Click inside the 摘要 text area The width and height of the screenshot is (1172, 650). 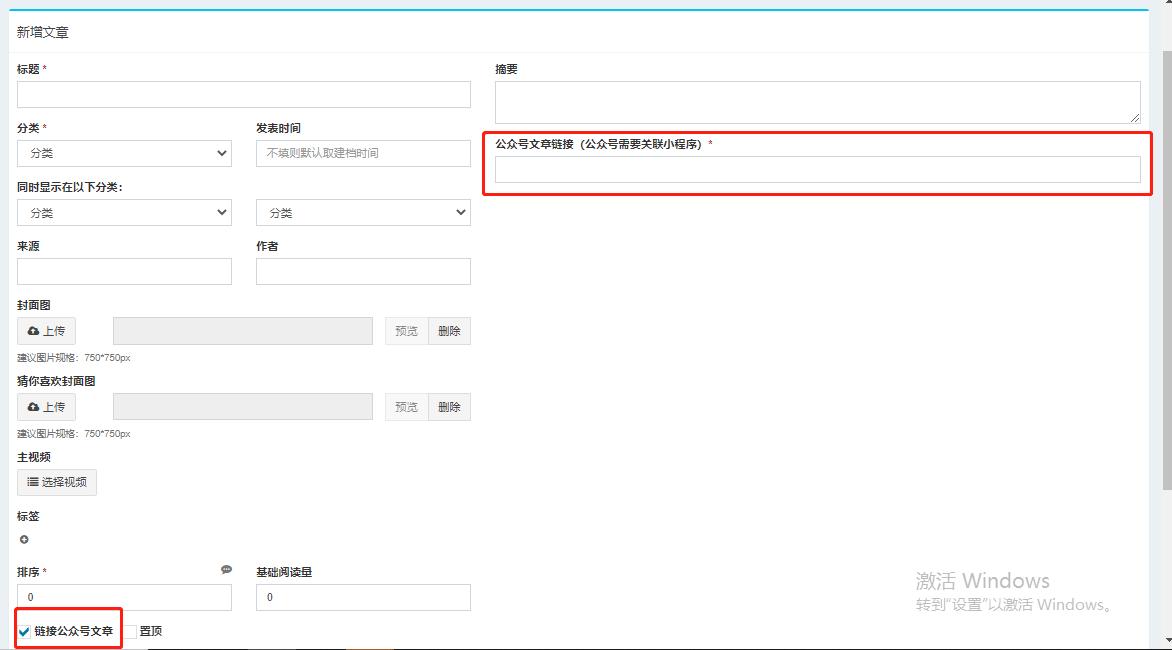[817, 101]
